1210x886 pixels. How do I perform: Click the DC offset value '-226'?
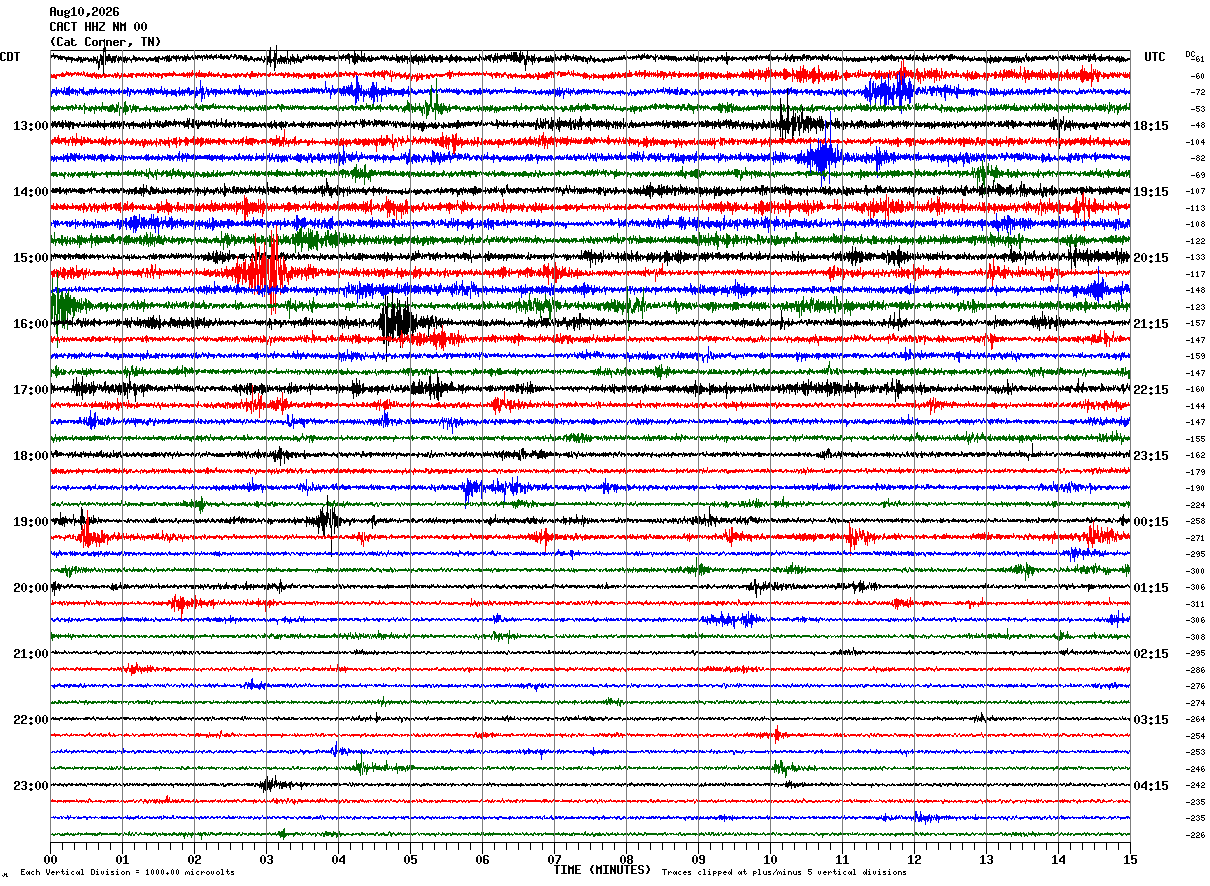point(1195,835)
